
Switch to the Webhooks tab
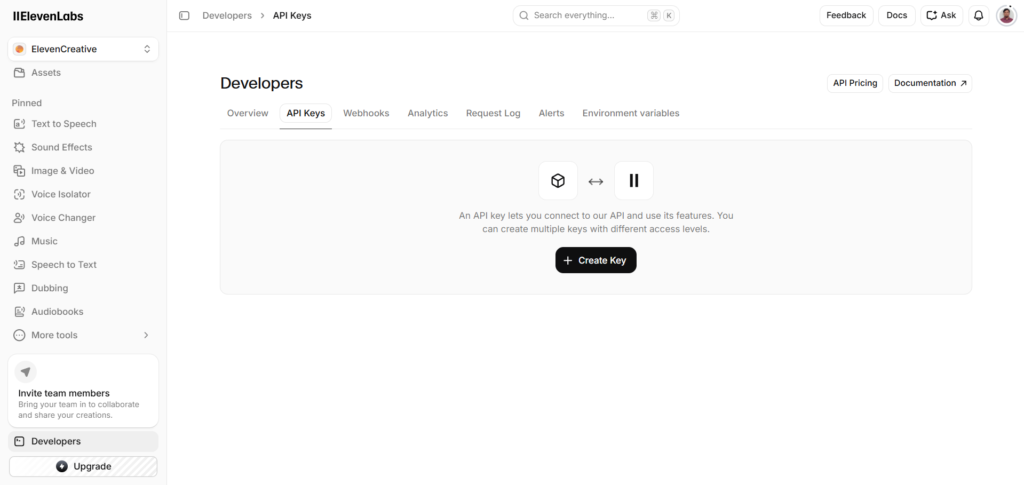366,113
